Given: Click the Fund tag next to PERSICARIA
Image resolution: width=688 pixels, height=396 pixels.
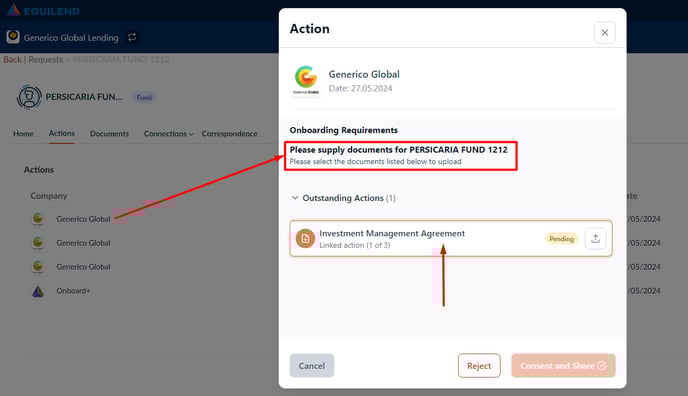Looking at the screenshot, I should pos(144,97).
